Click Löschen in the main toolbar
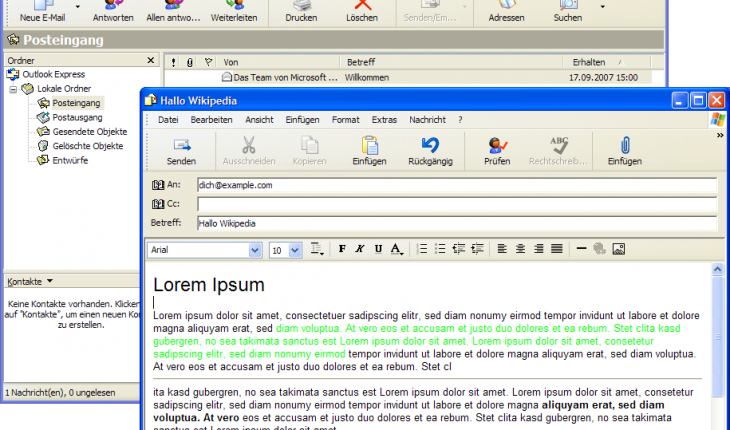 coord(362,12)
